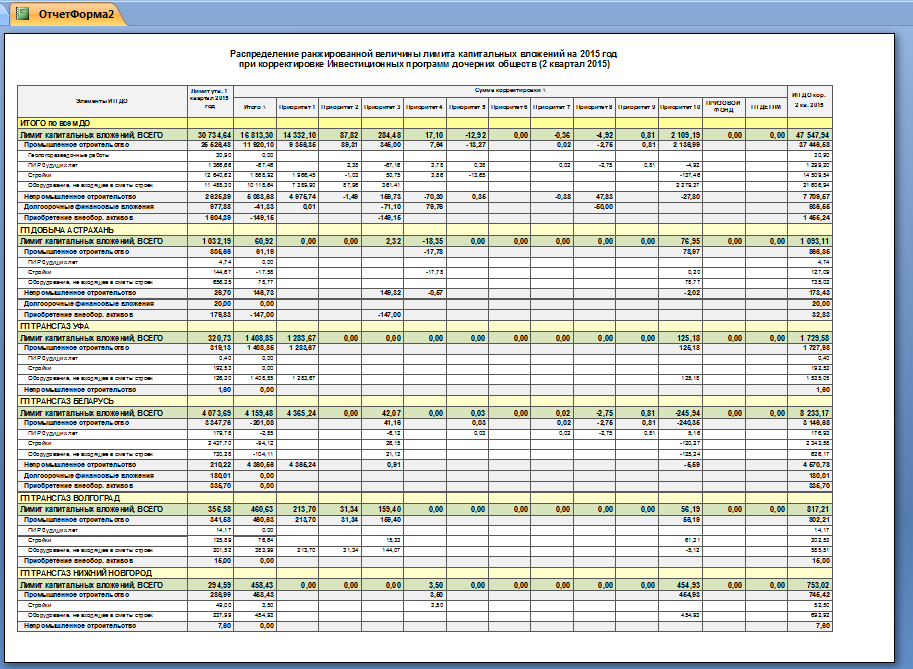Click the value 4 159,48

pos(259,413)
